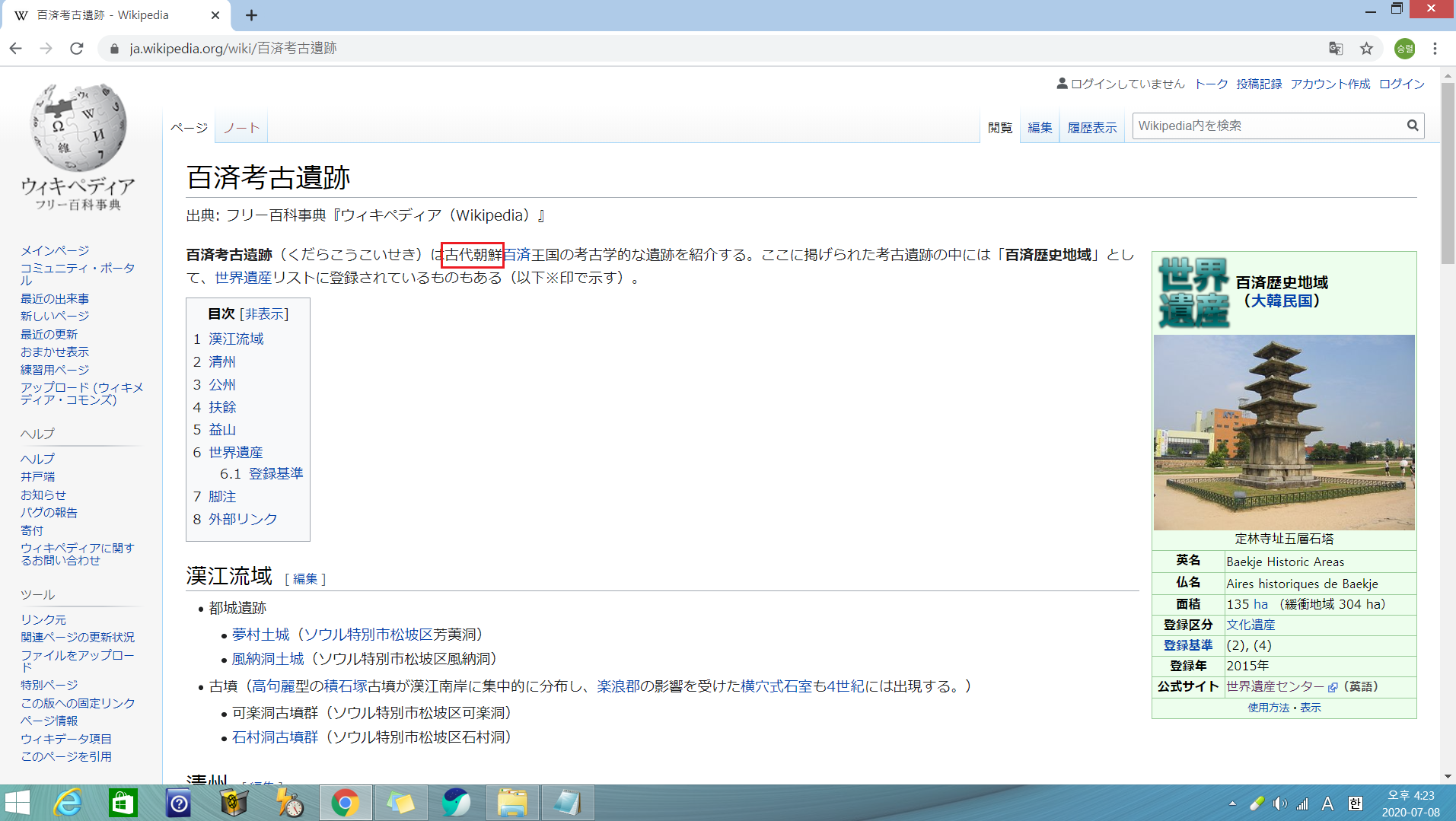This screenshot has height=821, width=1456.
Task: Jump to contents entry 8 外部リンク
Action: pos(243,519)
